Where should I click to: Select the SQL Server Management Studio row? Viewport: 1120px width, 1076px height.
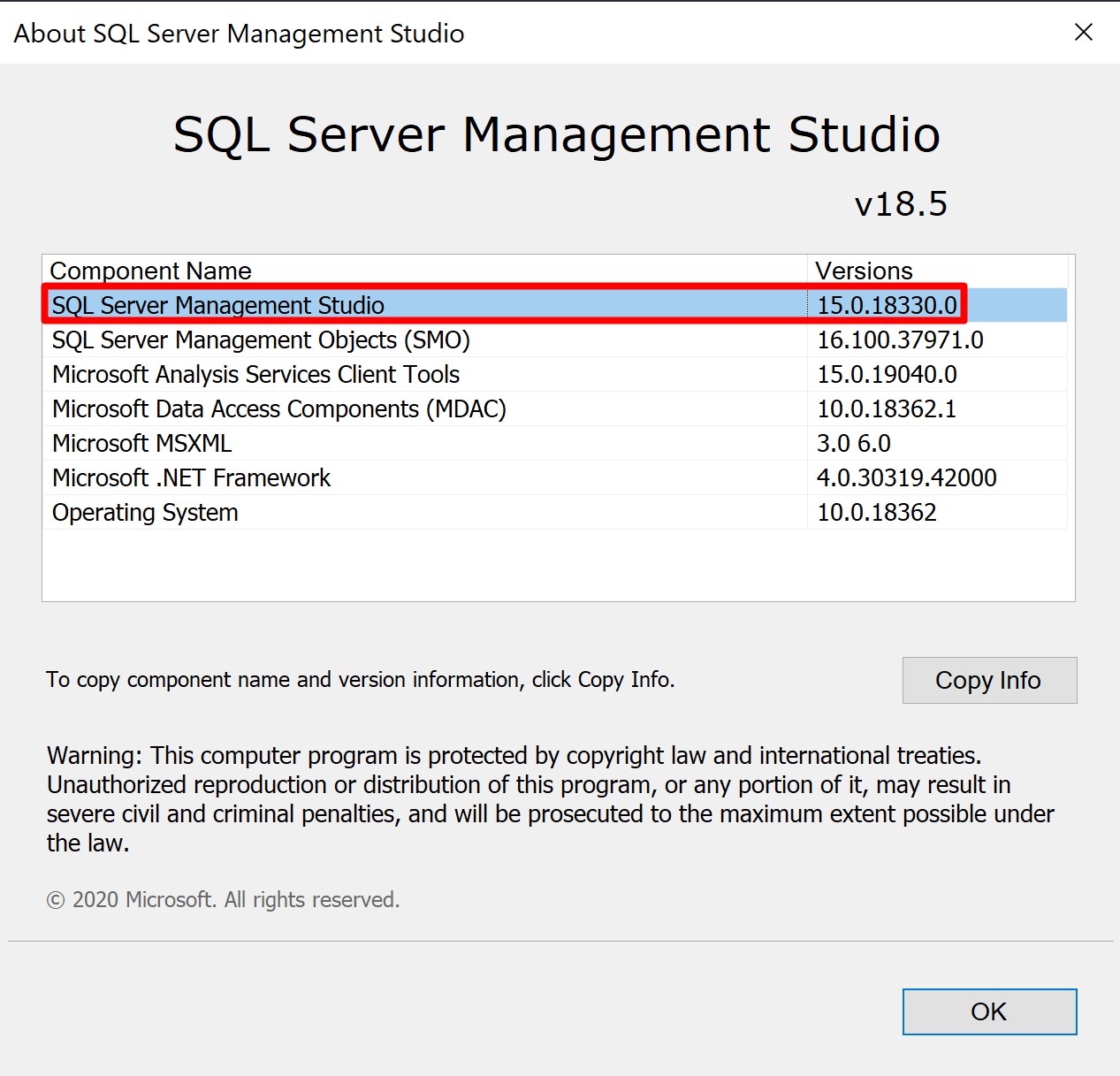point(555,305)
